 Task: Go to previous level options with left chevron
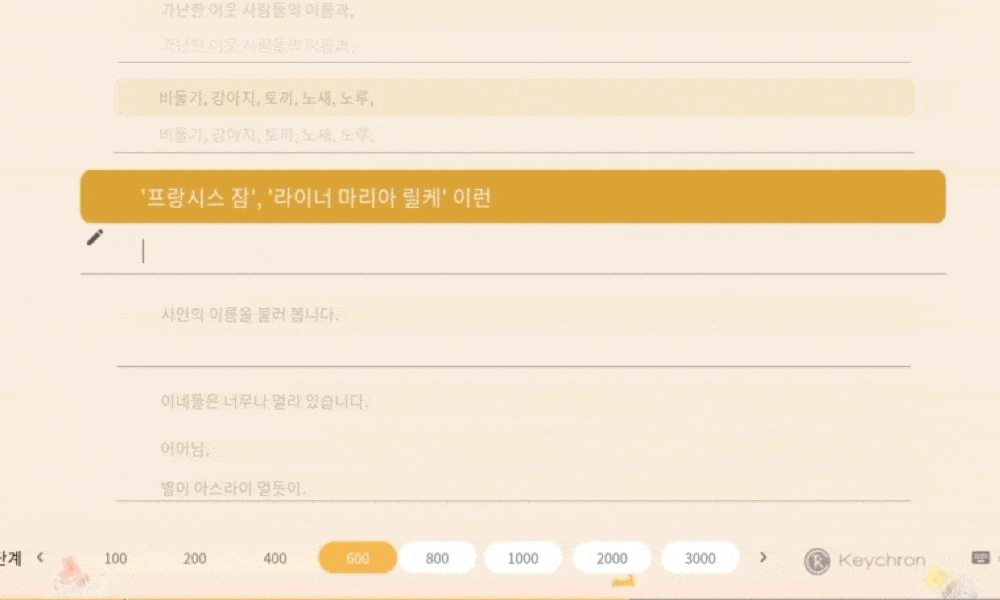pyautogui.click(x=40, y=557)
